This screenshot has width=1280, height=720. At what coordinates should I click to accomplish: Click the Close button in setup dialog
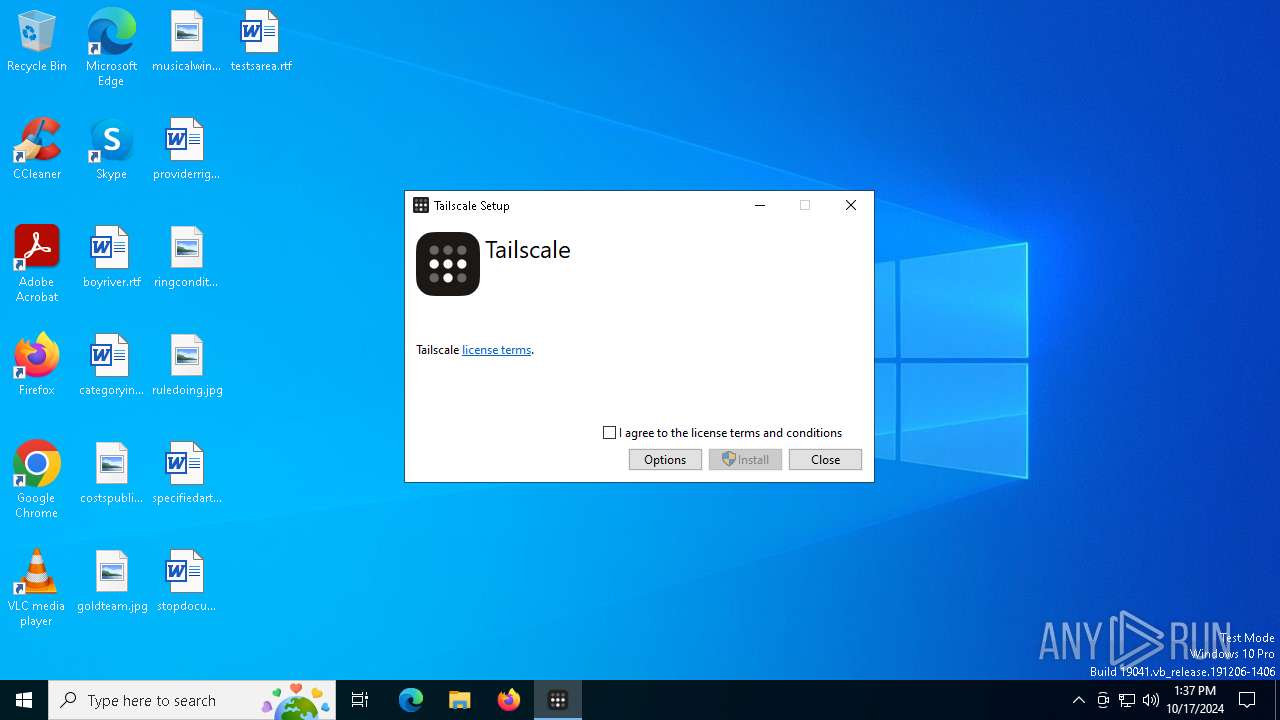click(825, 459)
